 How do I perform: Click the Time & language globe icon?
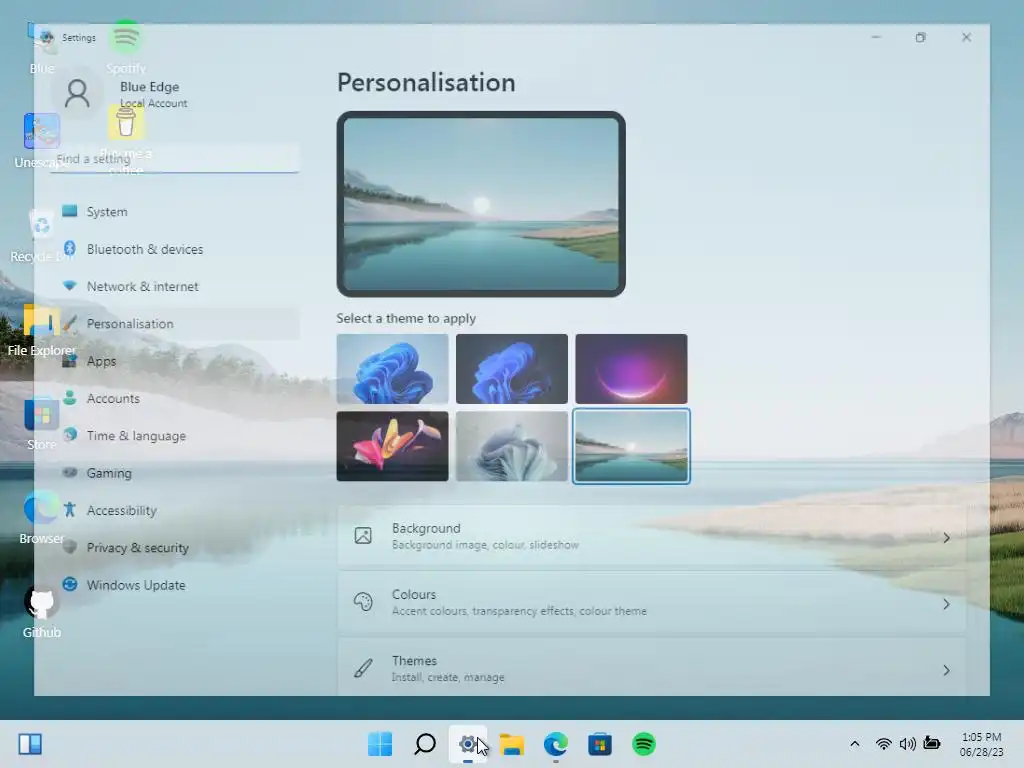tap(69, 435)
